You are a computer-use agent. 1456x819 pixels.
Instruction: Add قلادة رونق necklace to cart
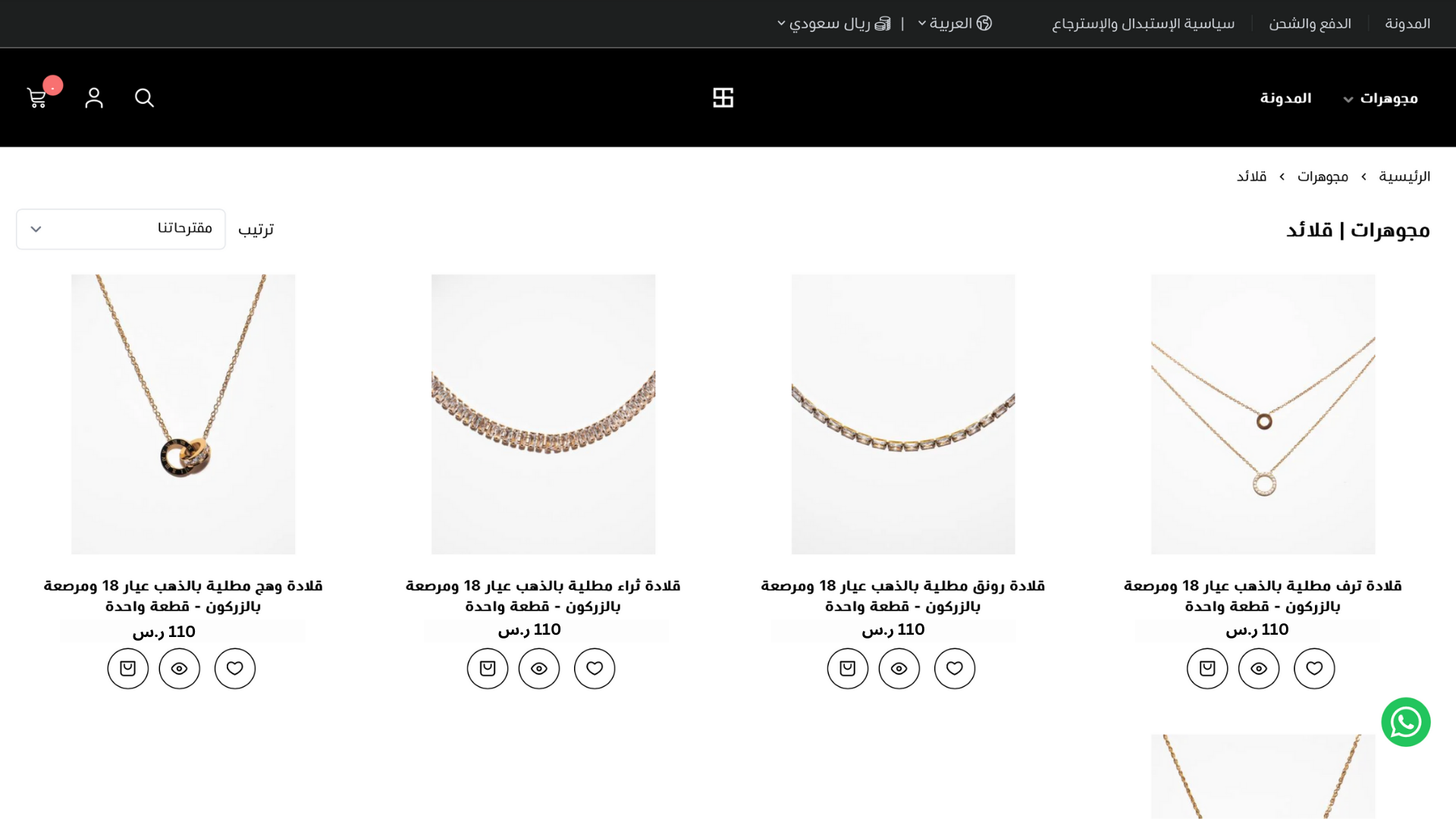847,668
